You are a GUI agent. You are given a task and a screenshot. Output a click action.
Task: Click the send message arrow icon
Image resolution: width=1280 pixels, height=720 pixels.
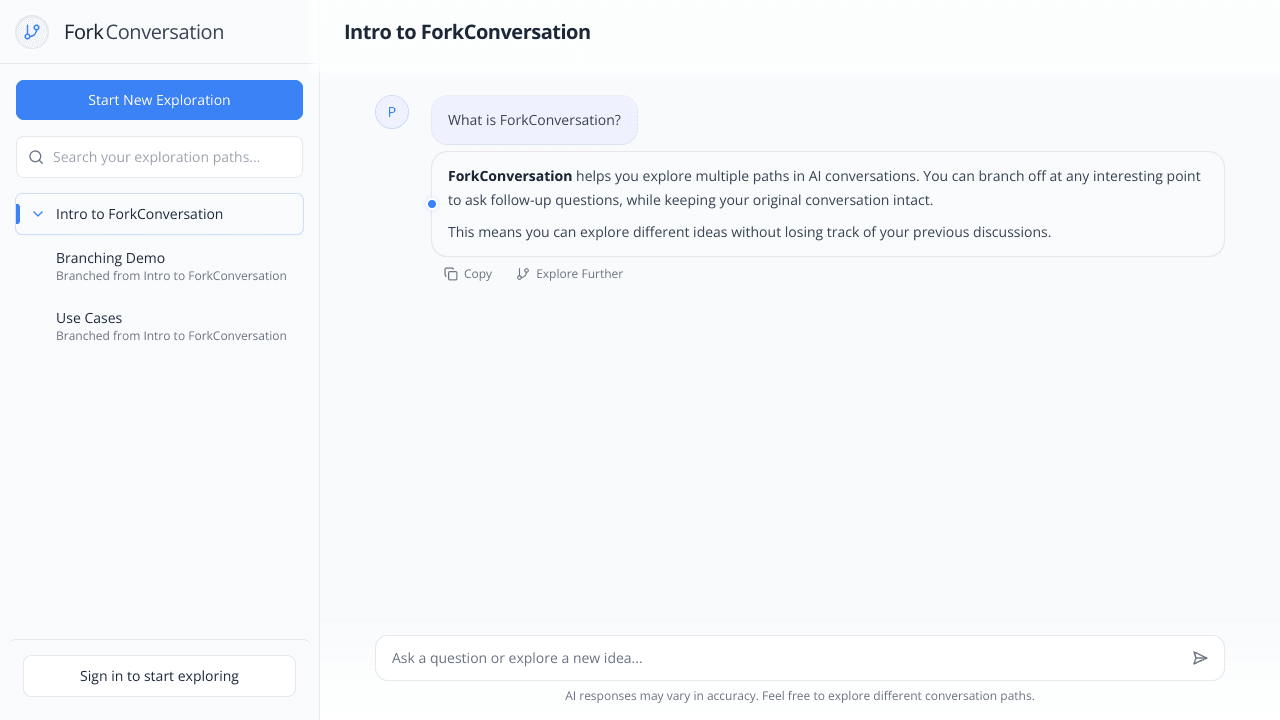[x=1201, y=658]
